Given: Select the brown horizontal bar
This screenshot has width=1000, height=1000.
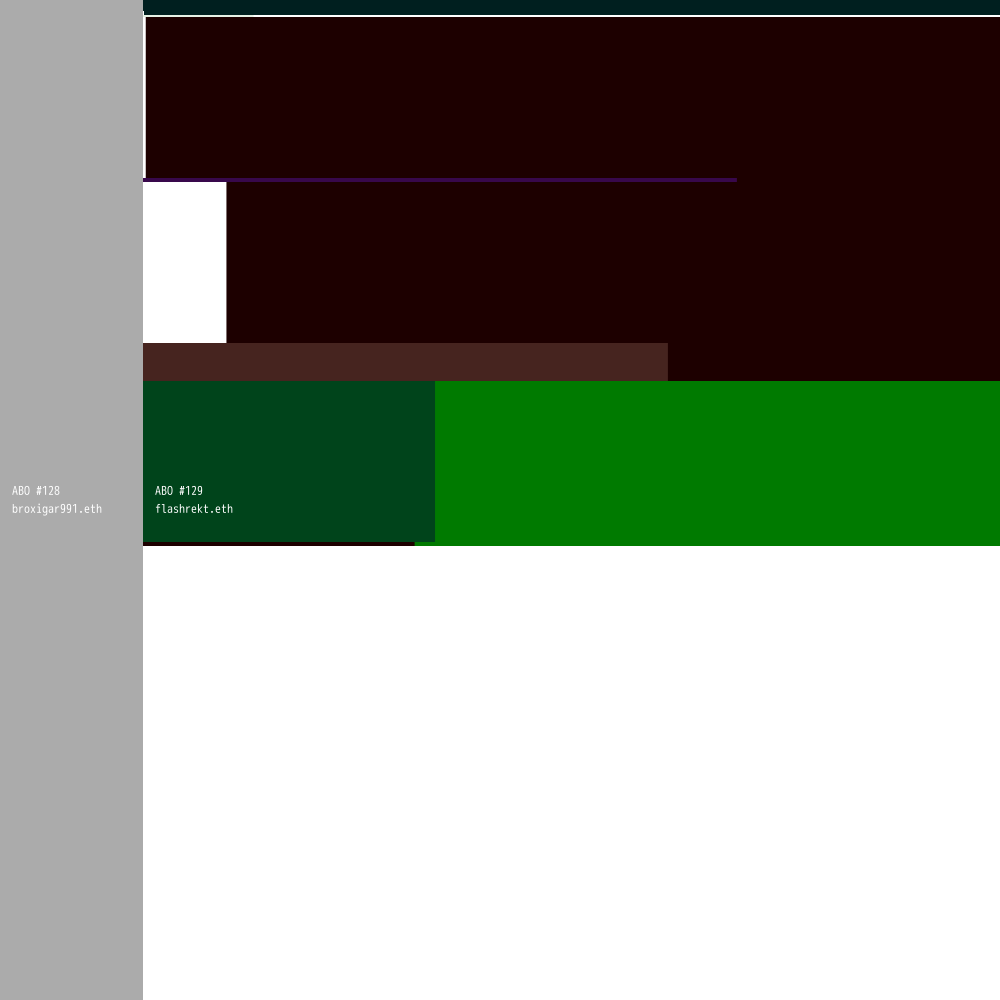Looking at the screenshot, I should [x=405, y=362].
